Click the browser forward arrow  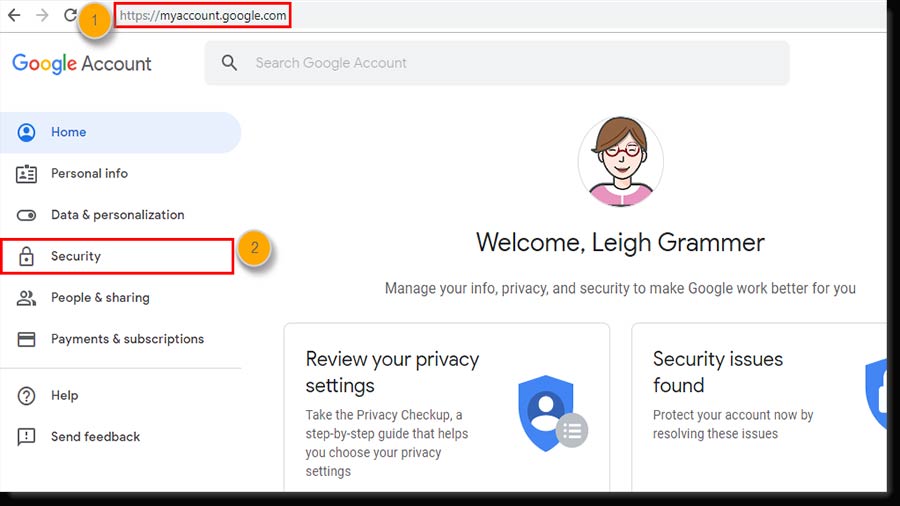coord(42,15)
